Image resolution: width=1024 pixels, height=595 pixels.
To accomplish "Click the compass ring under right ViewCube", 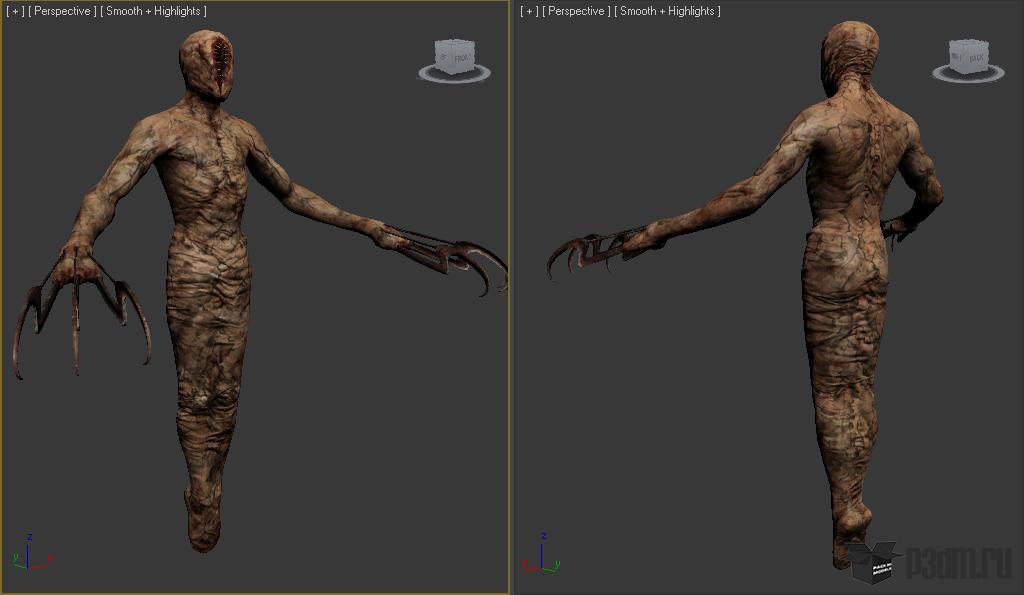I will click(968, 73).
